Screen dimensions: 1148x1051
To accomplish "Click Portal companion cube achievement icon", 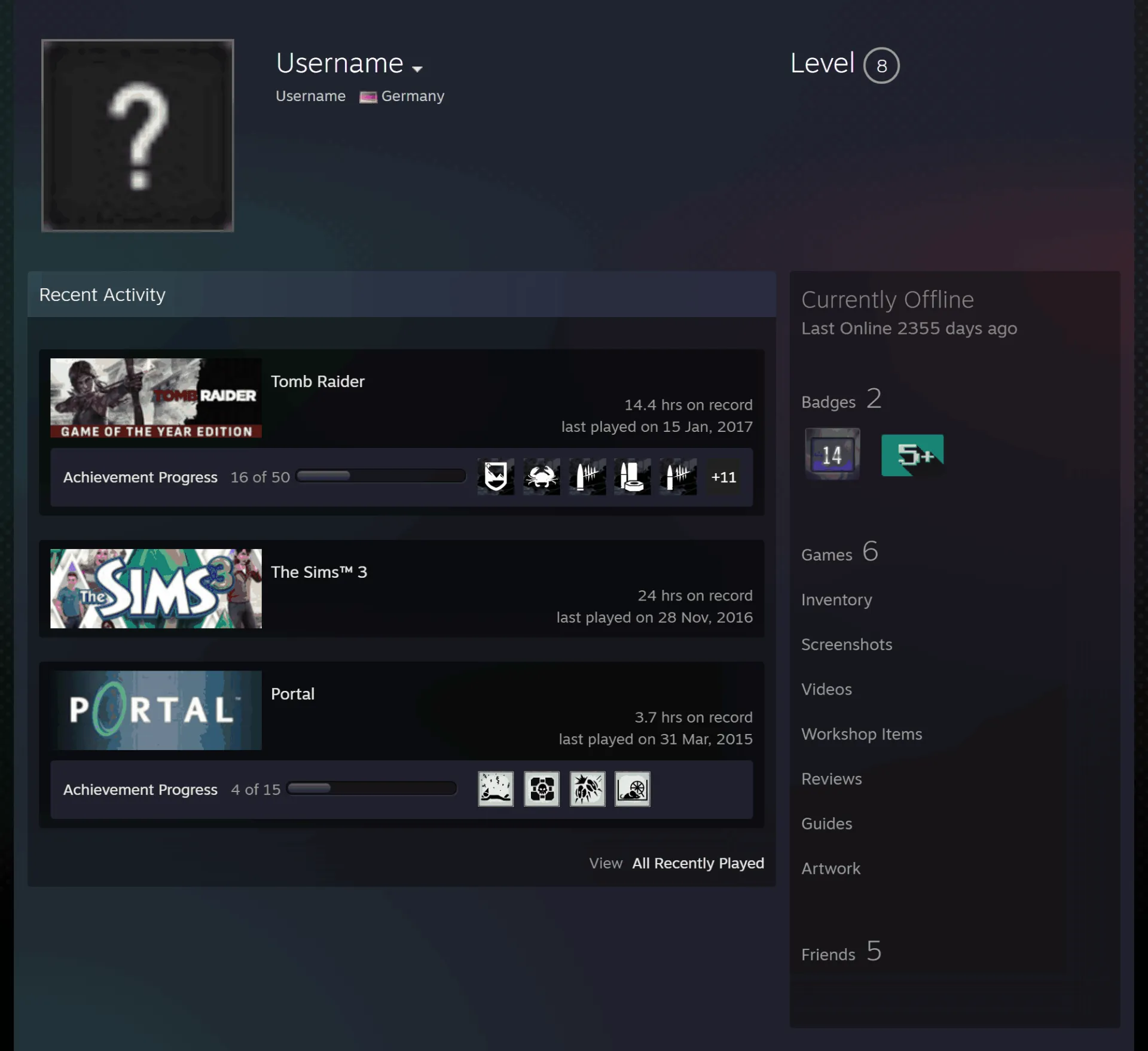I will [x=542, y=789].
